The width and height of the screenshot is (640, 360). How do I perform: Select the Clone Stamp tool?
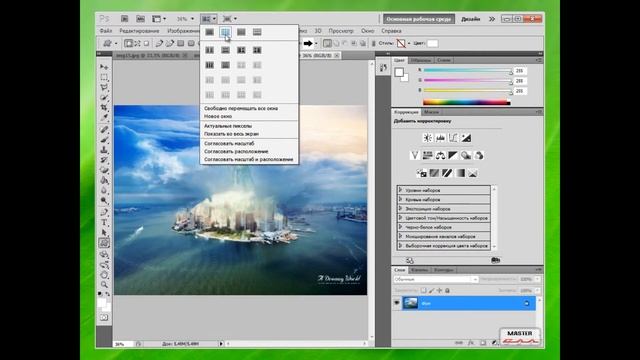pos(104,150)
